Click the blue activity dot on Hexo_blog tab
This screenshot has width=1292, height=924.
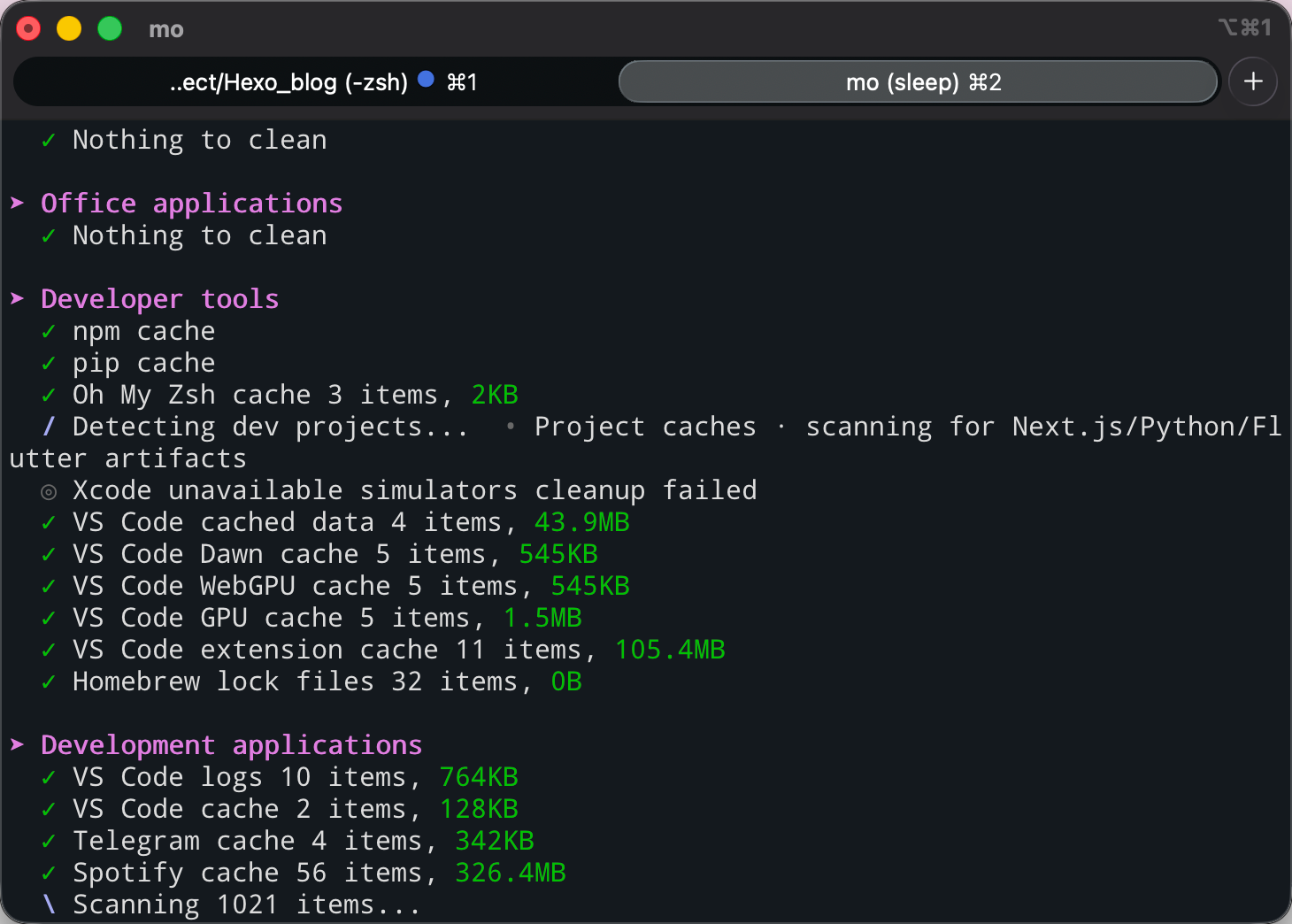coord(426,80)
